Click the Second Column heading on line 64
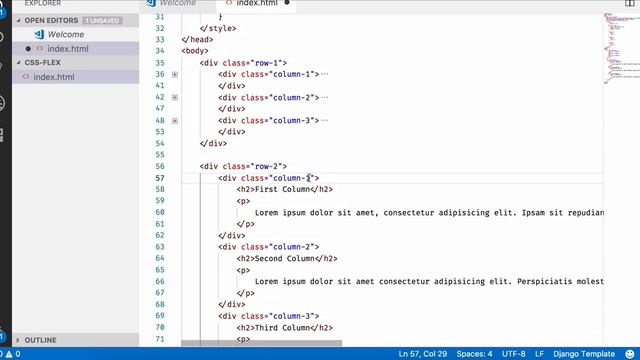Image resolution: width=640 pixels, height=360 pixels. (x=287, y=258)
